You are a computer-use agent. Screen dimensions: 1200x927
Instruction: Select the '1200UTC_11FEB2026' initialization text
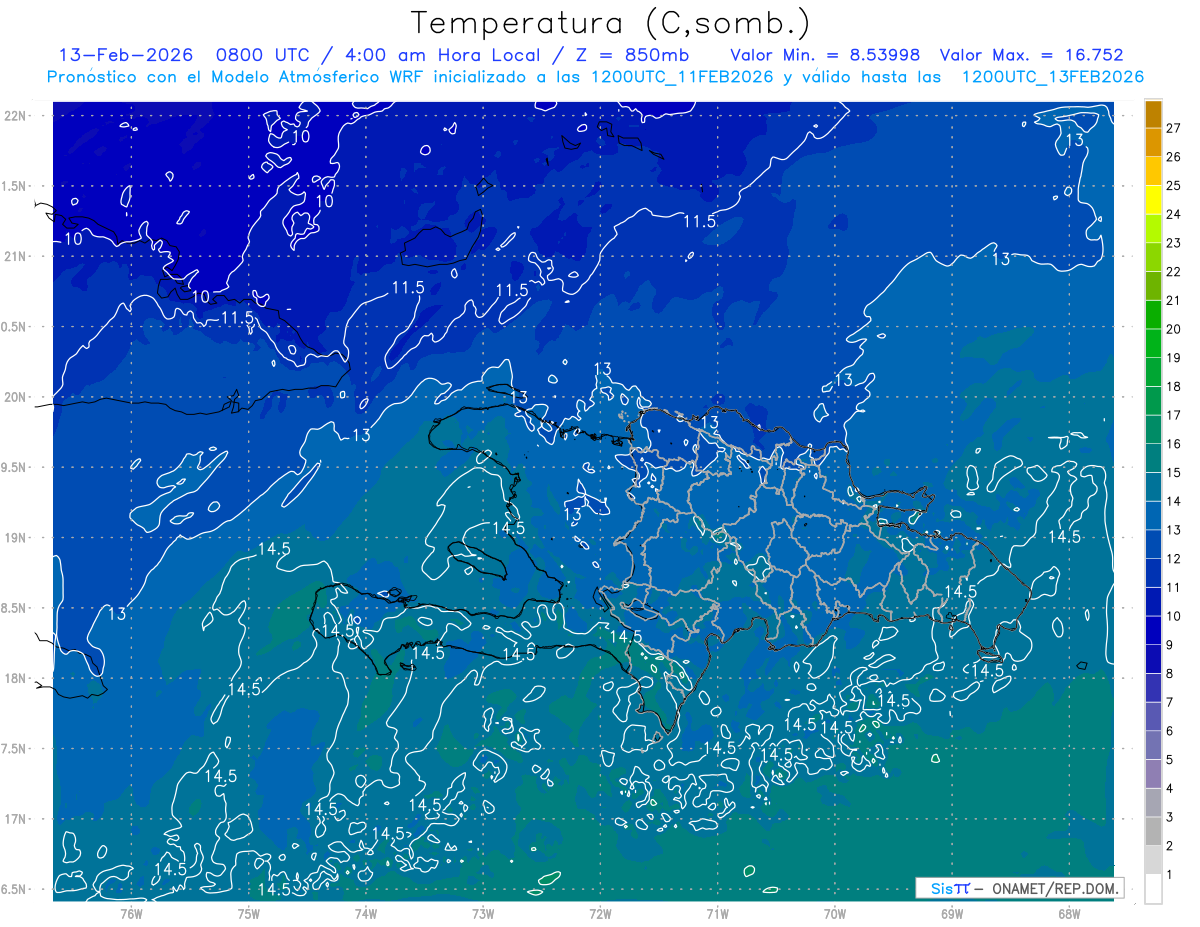click(x=681, y=77)
